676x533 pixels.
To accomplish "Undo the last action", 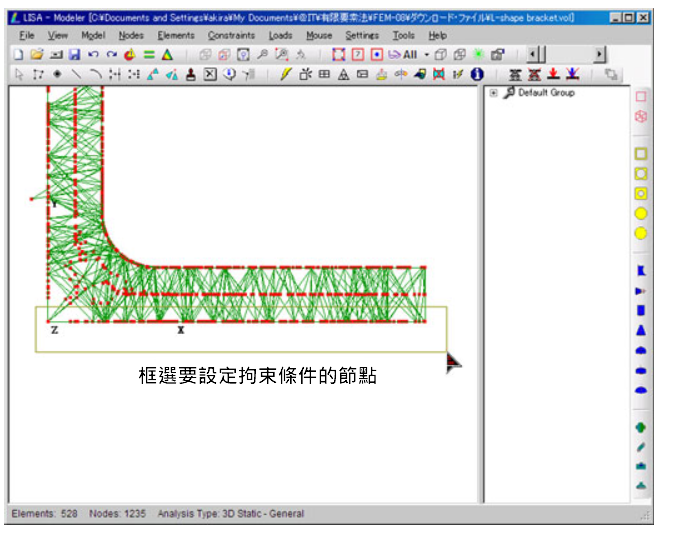I will pos(93,55).
